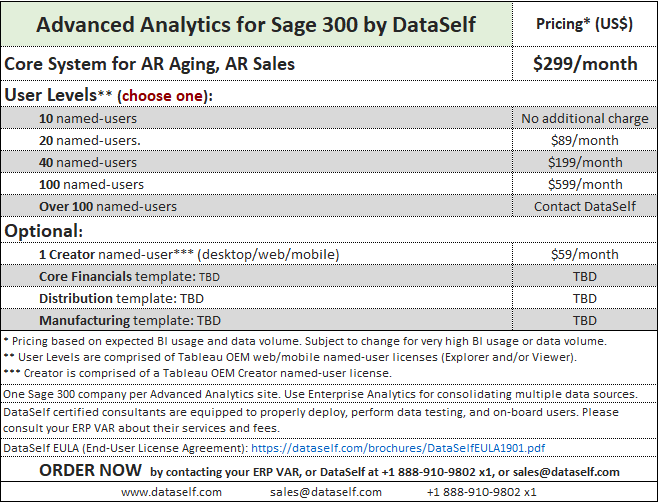Click the $89/month price cell
The height and width of the screenshot is (504, 661).
coord(585,140)
